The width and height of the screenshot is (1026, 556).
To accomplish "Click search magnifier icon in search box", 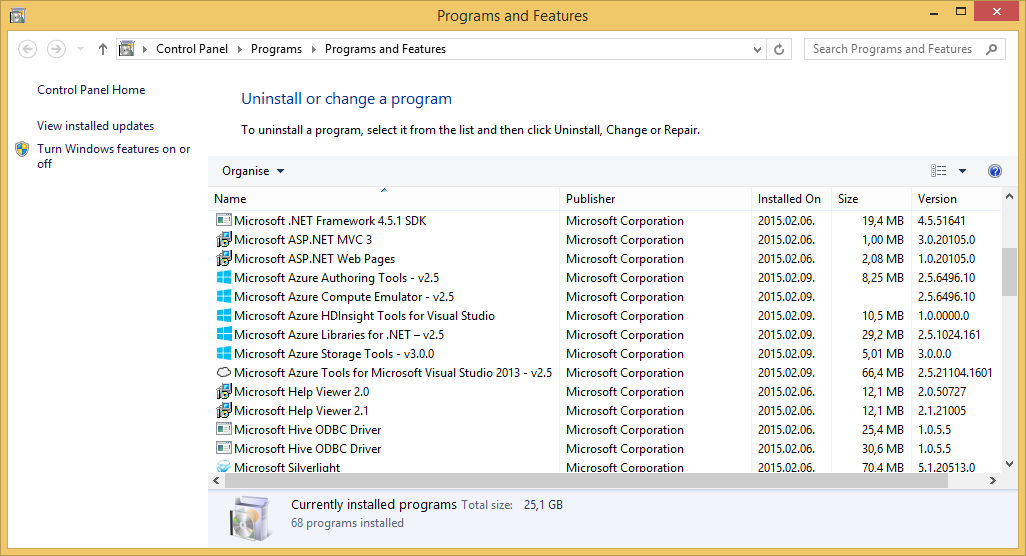I will [x=991, y=49].
